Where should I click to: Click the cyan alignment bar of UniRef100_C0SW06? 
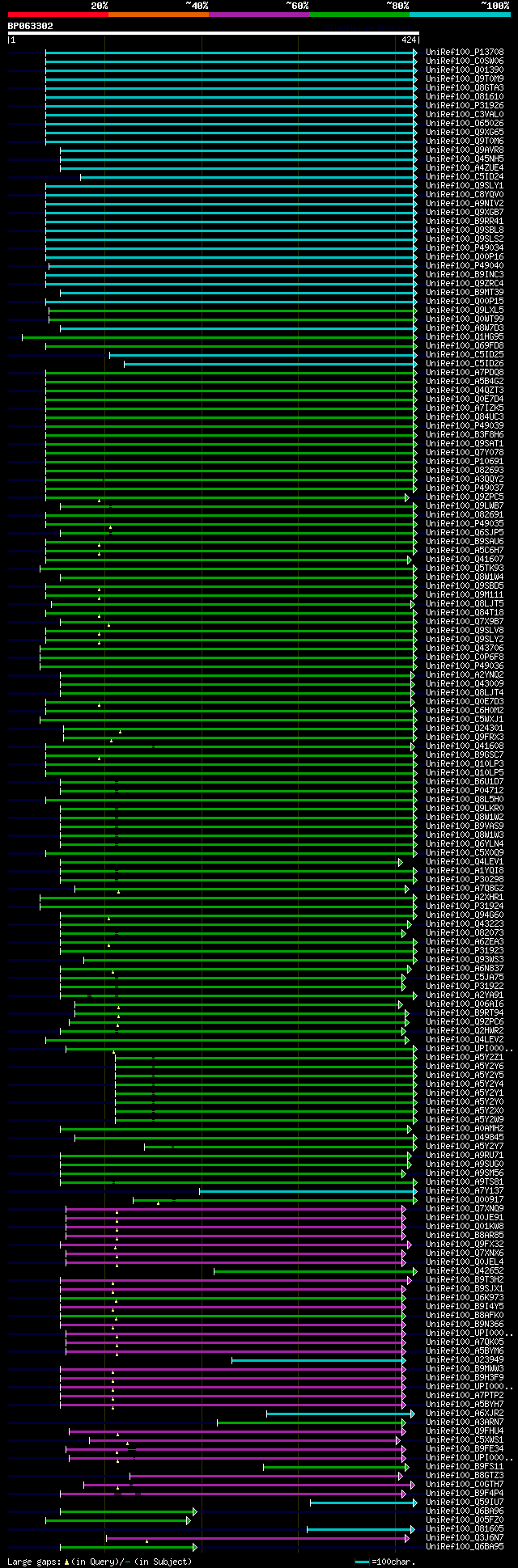click(x=231, y=61)
